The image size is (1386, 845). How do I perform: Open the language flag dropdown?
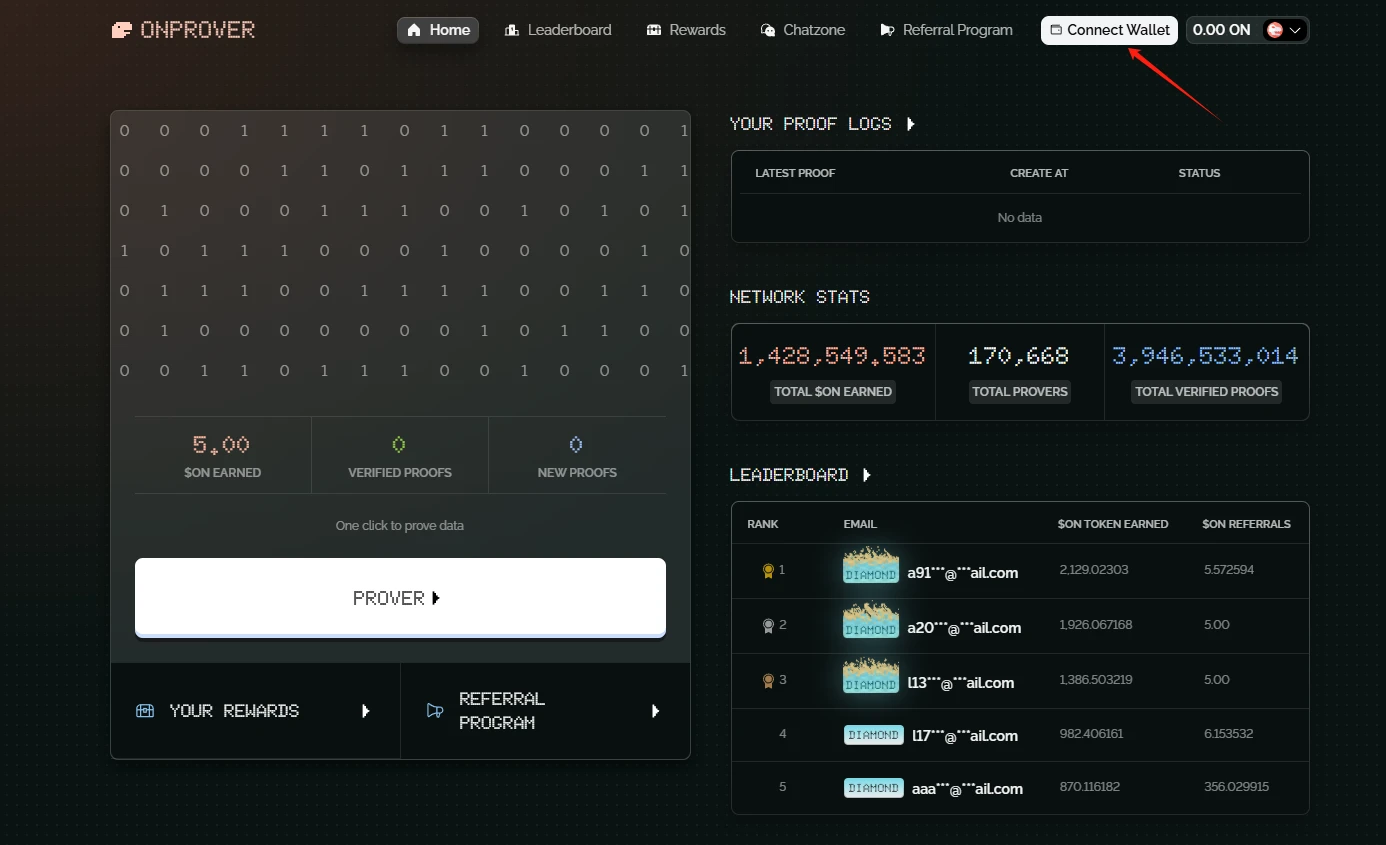[x=1285, y=30]
